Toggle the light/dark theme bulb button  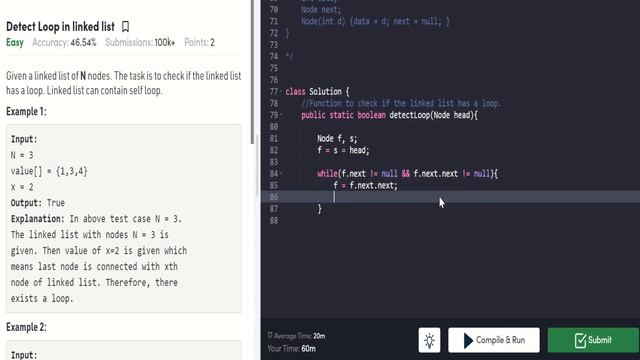(x=429, y=340)
